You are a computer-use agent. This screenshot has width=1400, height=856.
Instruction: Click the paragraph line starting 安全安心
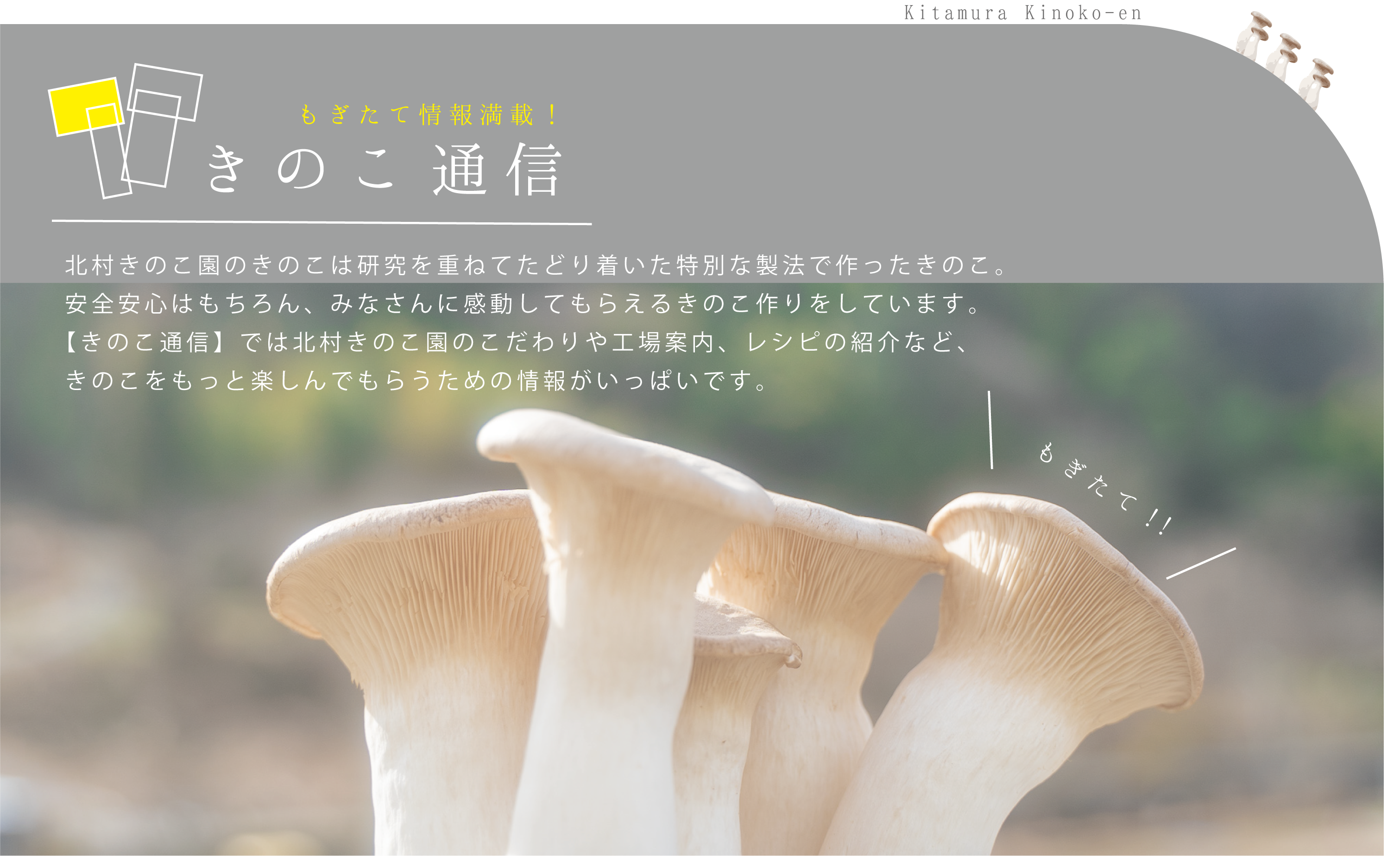click(522, 303)
